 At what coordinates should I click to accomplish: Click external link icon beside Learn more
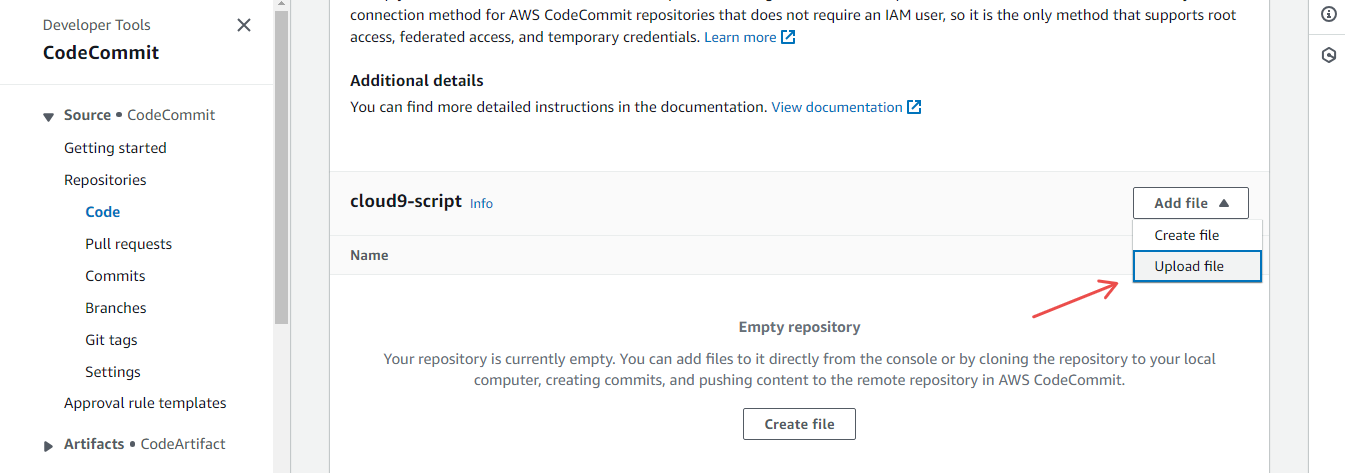pyautogui.click(x=788, y=37)
